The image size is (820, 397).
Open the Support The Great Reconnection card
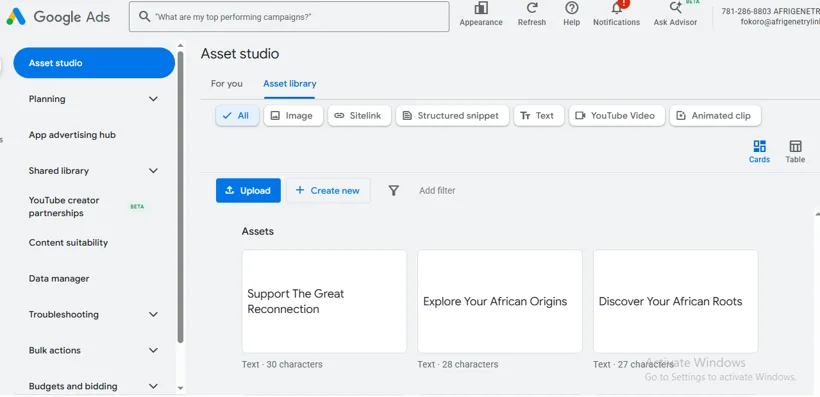pyautogui.click(x=324, y=301)
